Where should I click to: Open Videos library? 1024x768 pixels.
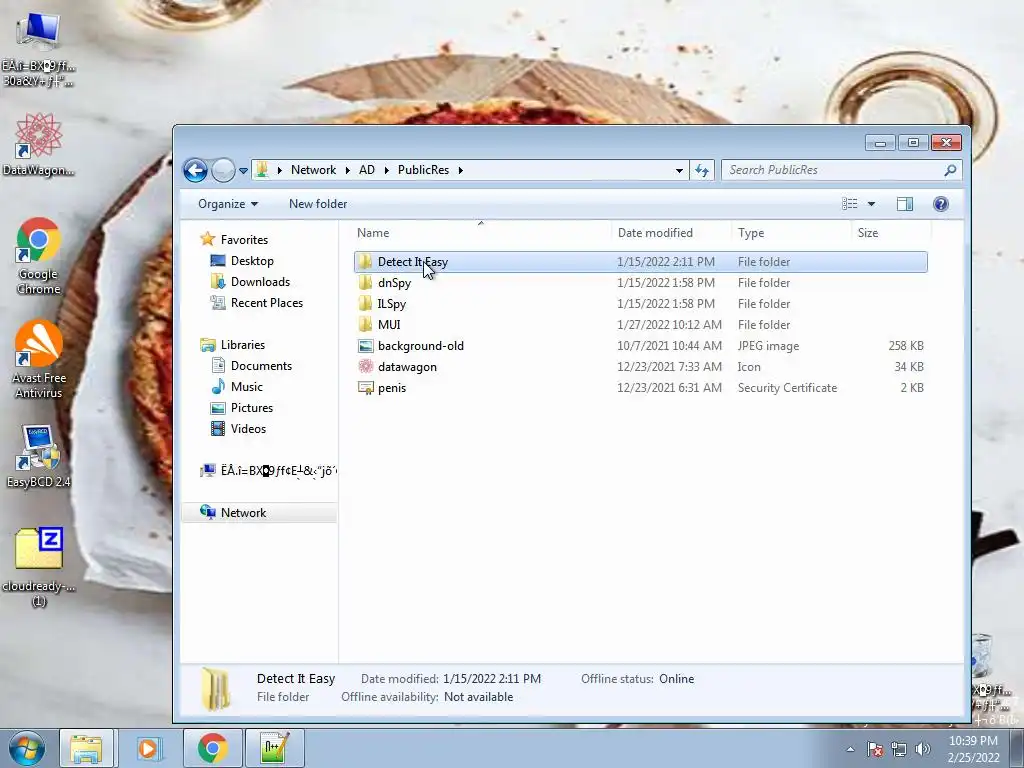click(x=248, y=428)
